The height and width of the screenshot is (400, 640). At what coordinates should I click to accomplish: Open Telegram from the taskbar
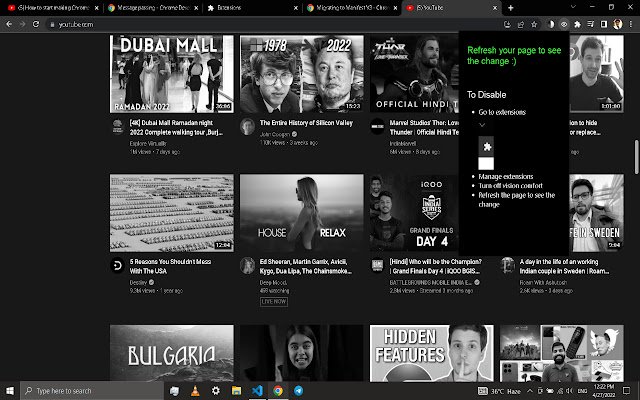pos(298,391)
